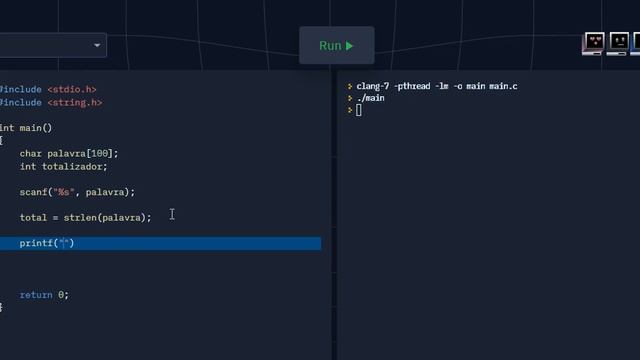Click the './main' line in console
Viewport: 640px width, 360px height.
pos(370,98)
